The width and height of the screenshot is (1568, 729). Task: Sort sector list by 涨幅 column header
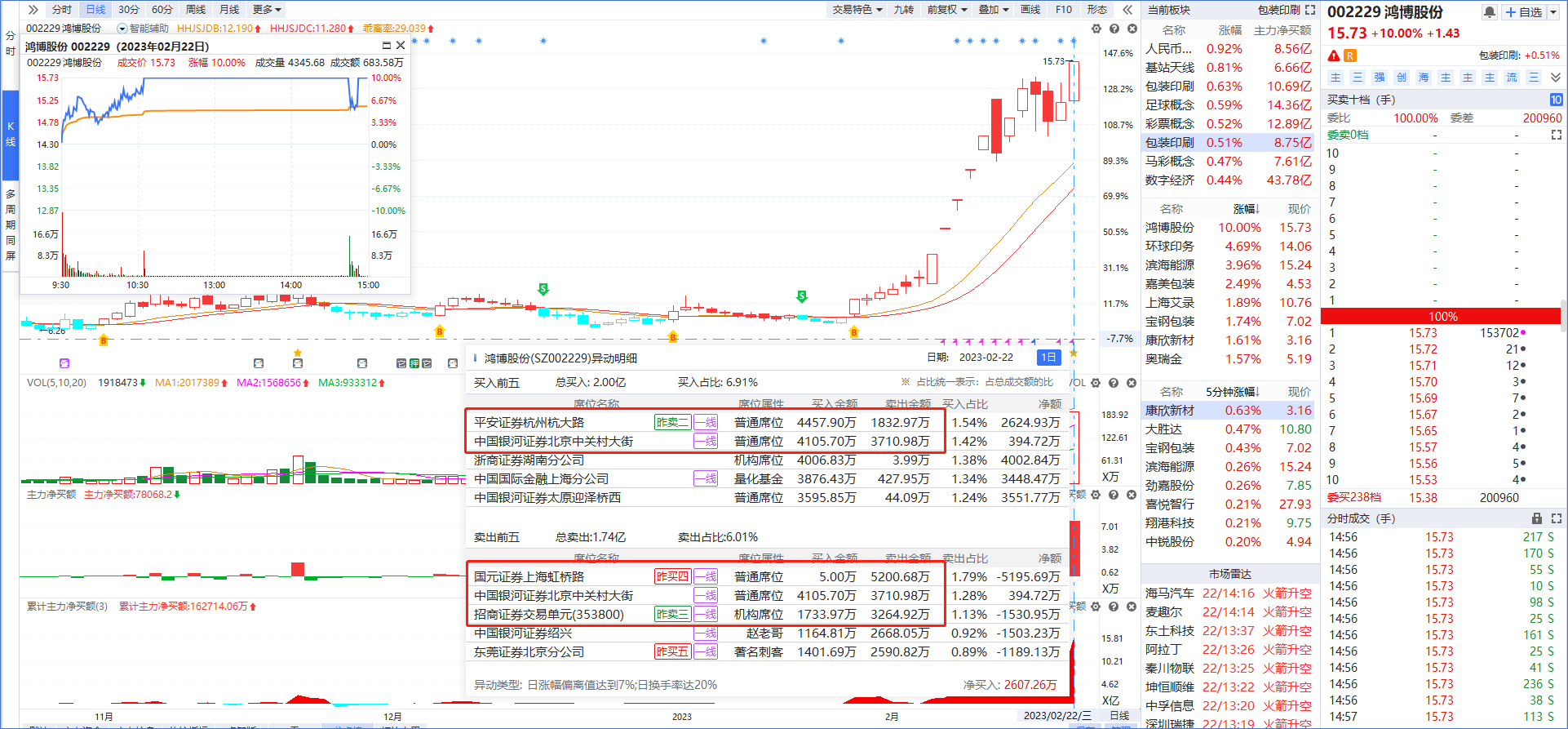1247,209
